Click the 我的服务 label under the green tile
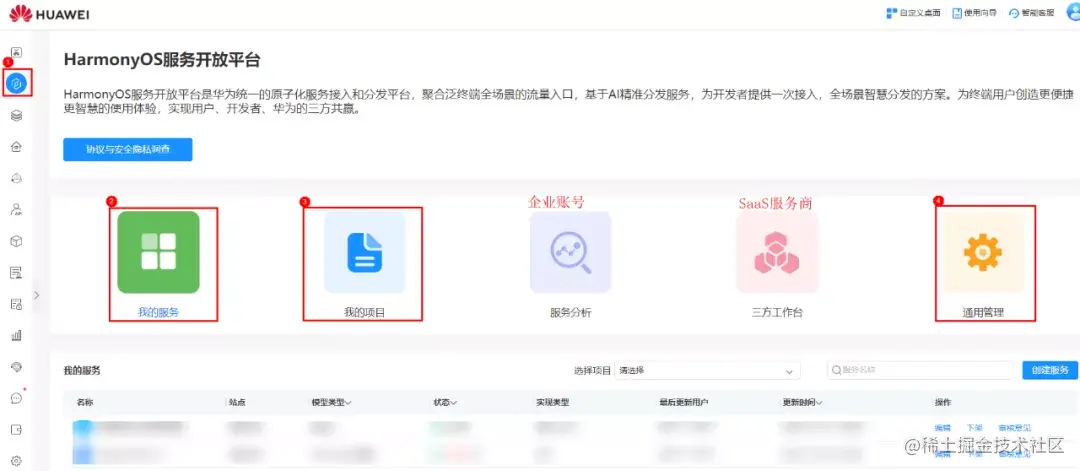 click(158, 313)
